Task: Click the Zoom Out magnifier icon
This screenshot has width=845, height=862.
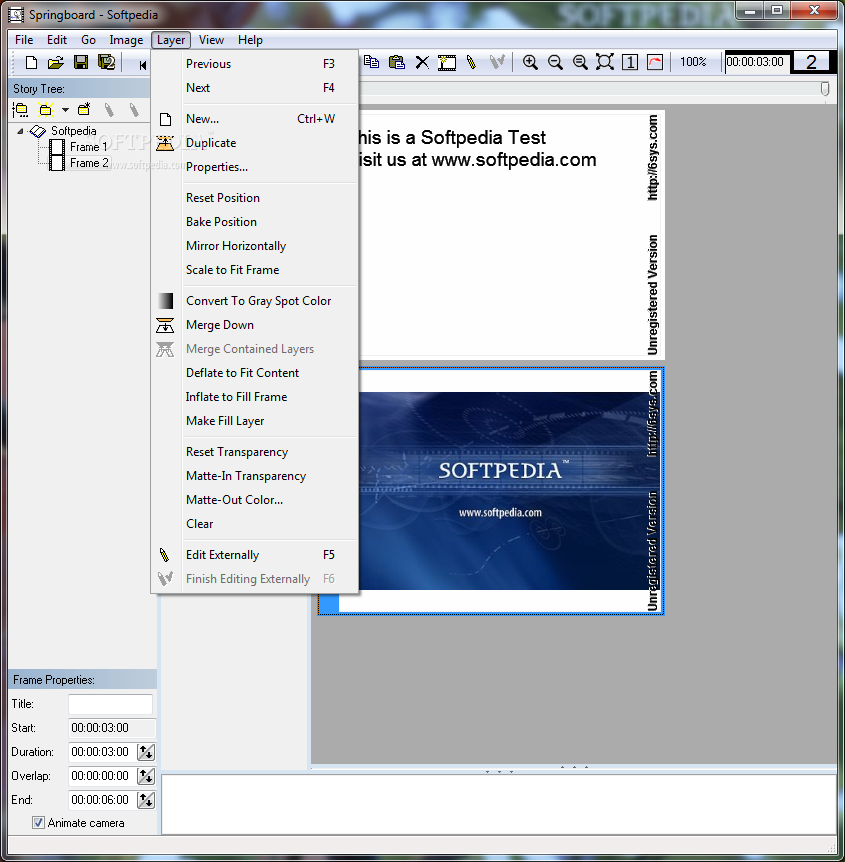Action: point(555,62)
